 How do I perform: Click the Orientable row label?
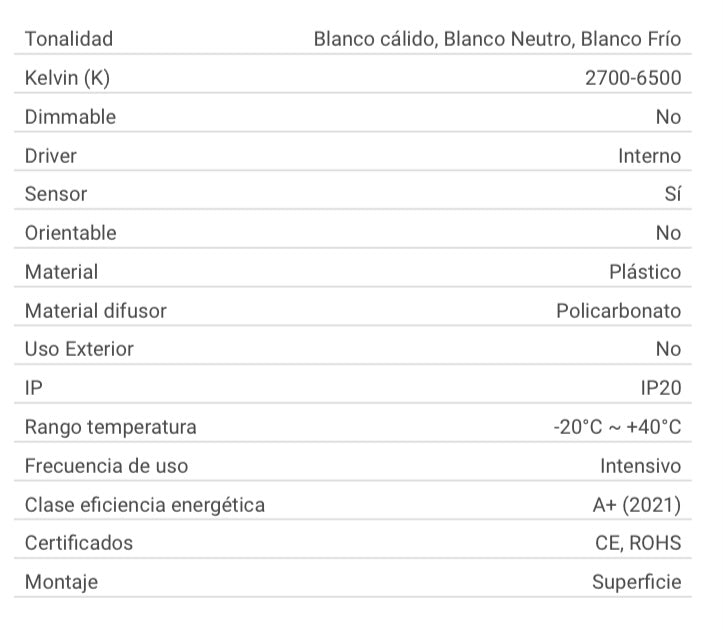pyautogui.click(x=71, y=233)
